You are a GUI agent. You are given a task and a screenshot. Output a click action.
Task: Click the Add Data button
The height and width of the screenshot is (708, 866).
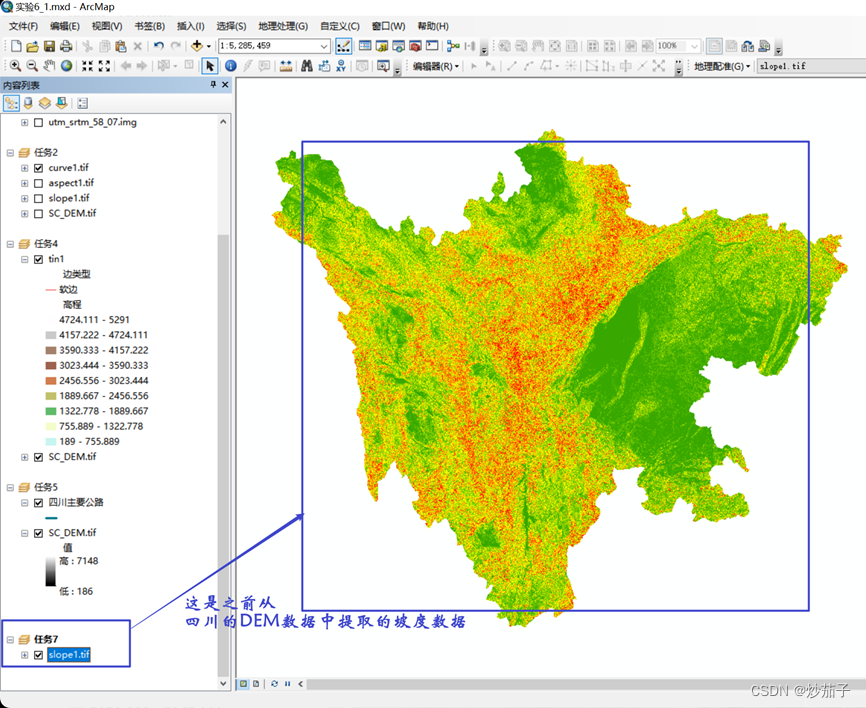(197, 46)
